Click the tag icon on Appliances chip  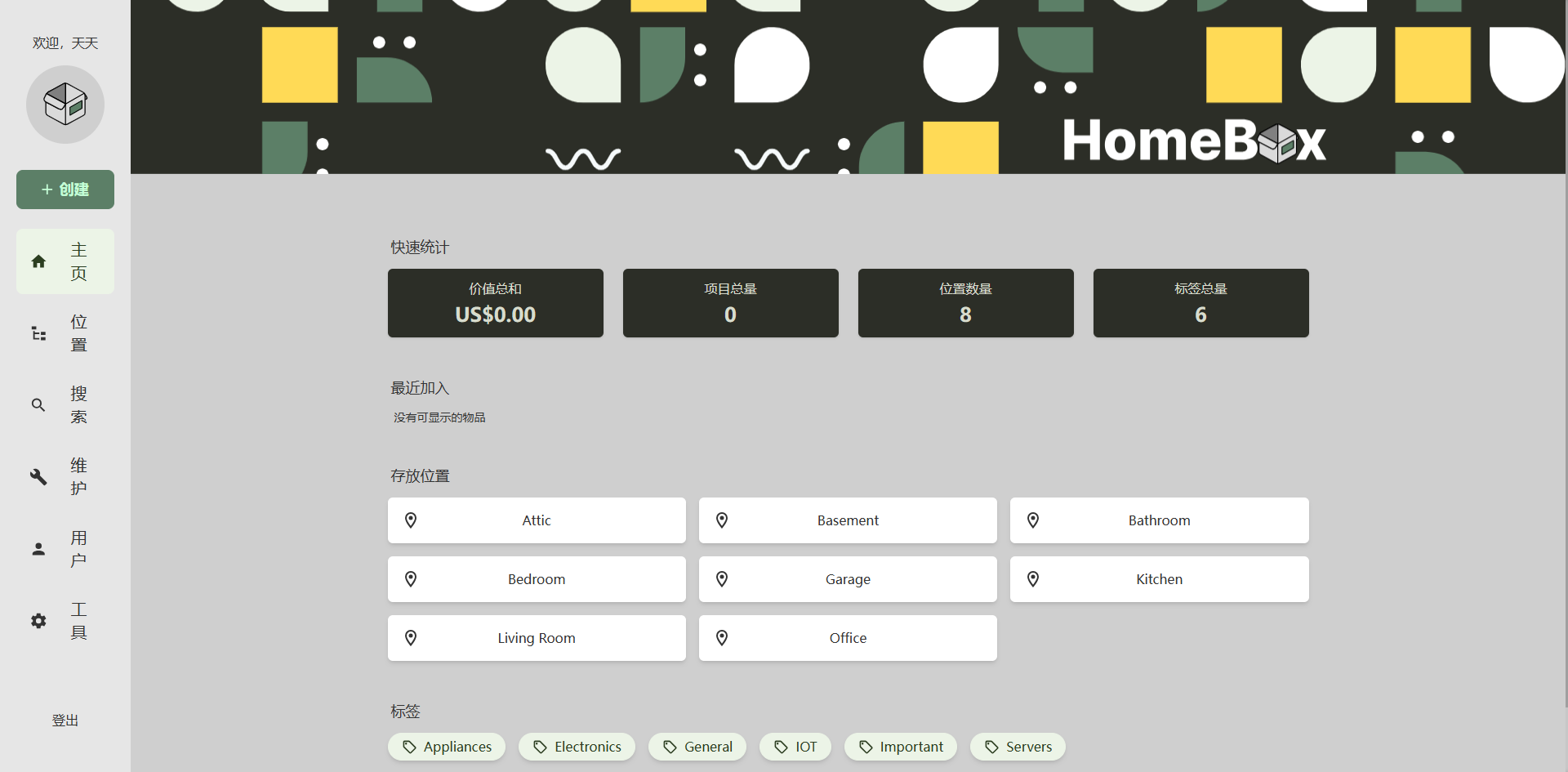(x=409, y=747)
